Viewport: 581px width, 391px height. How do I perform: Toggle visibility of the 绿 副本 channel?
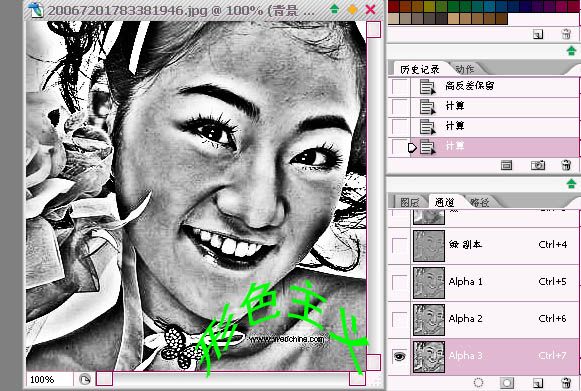[x=399, y=245]
